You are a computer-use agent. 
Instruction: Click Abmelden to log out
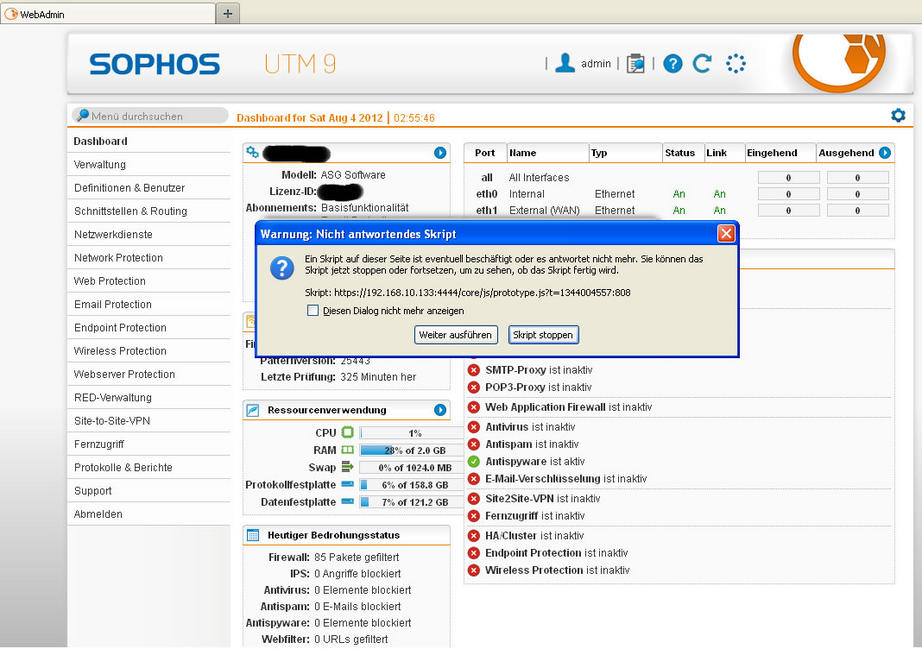(149, 514)
